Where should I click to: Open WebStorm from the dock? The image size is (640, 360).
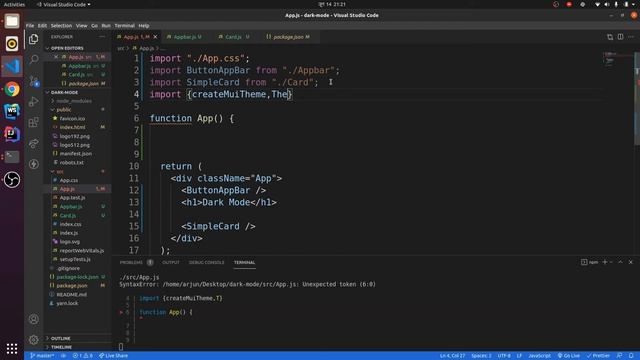pyautogui.click(x=12, y=111)
